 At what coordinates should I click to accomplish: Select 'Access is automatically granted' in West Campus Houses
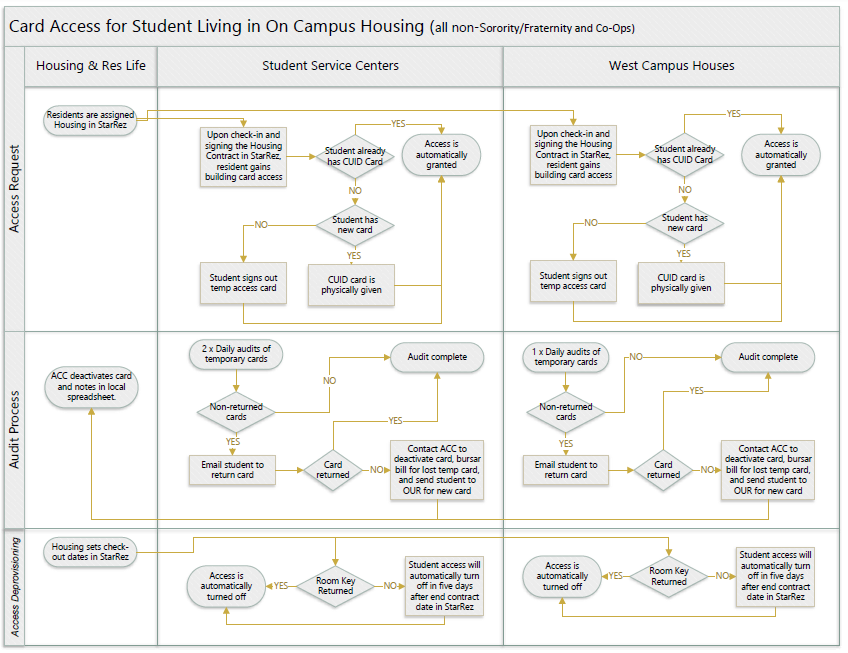pos(780,155)
